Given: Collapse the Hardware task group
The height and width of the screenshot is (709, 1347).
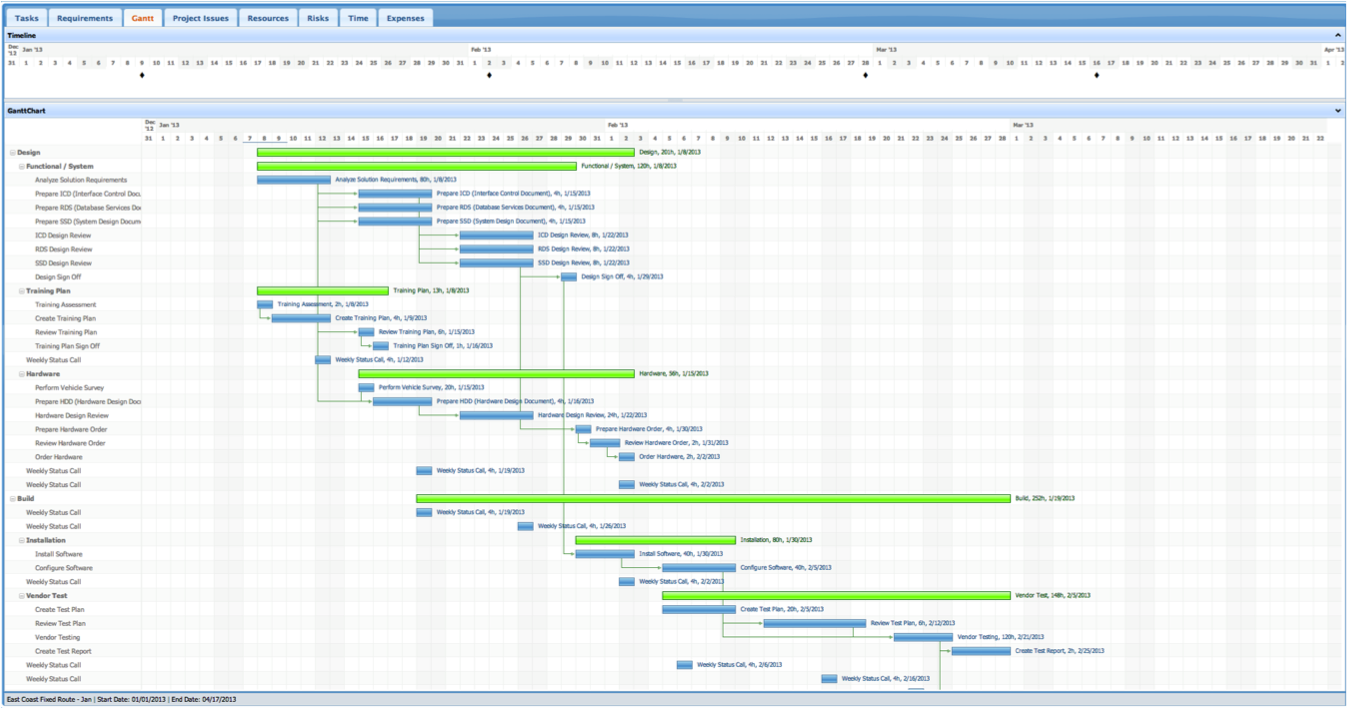Looking at the screenshot, I should pos(22,374).
